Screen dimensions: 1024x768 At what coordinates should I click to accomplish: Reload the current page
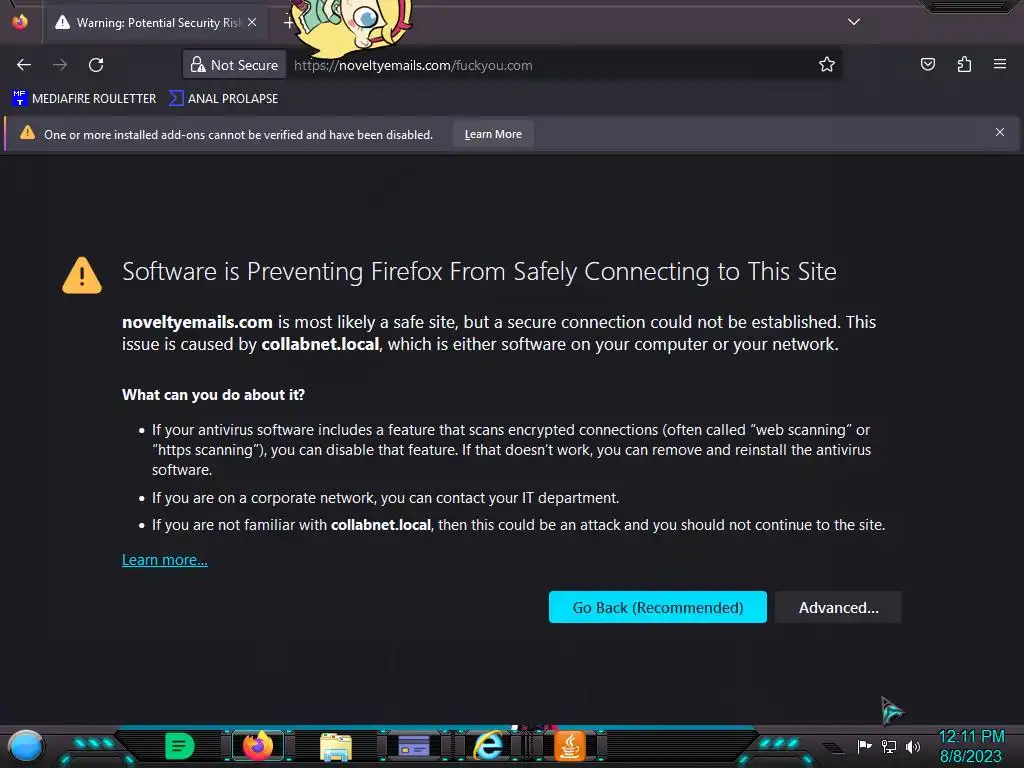point(96,65)
